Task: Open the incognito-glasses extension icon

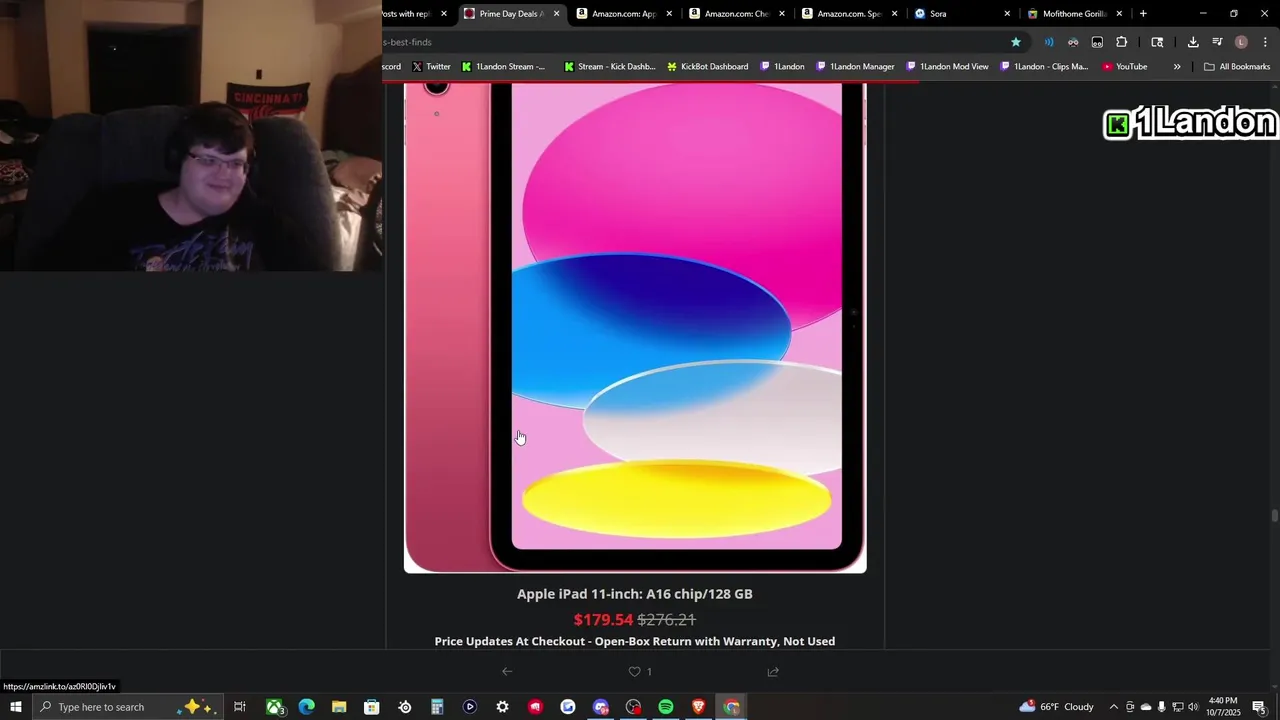Action: pyautogui.click(x=1073, y=42)
